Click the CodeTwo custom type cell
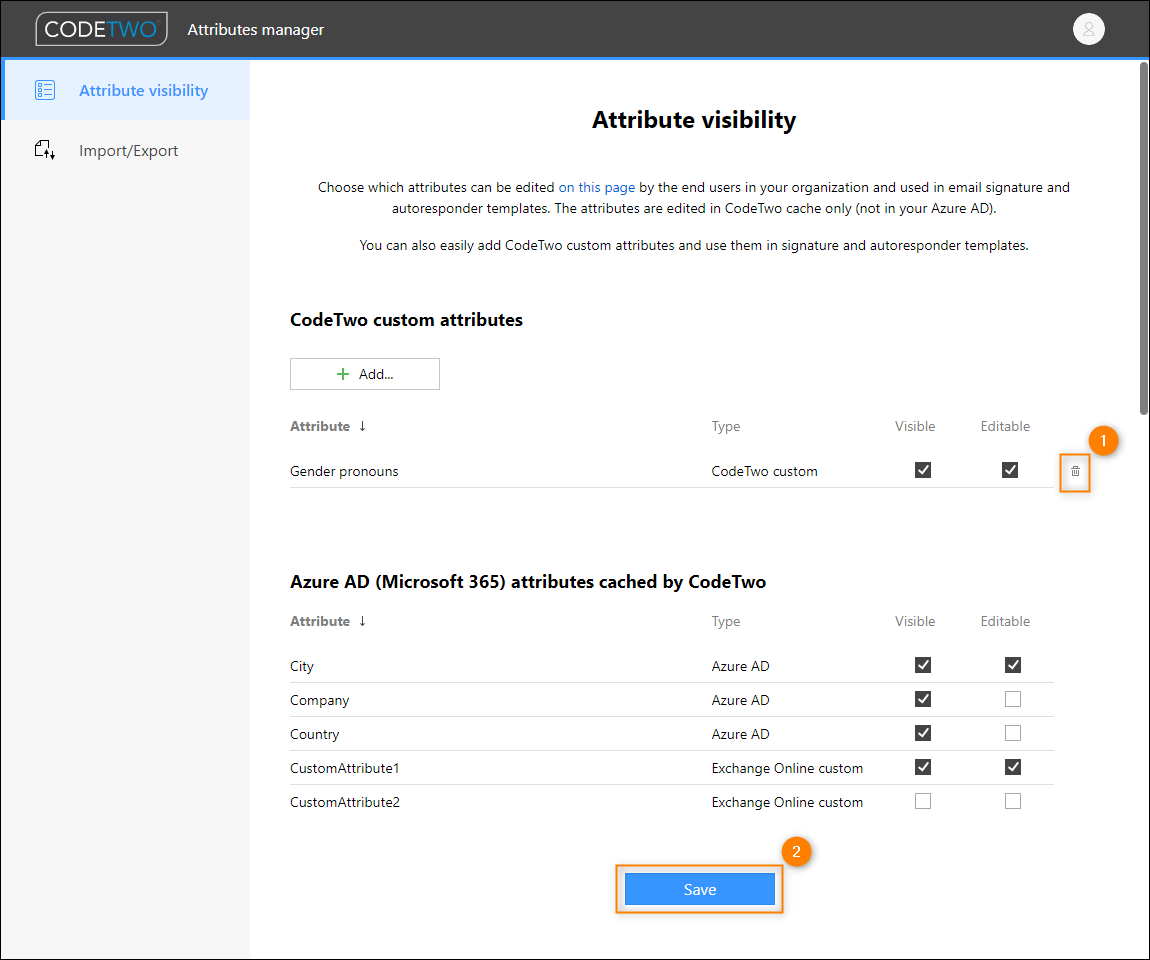 point(764,472)
